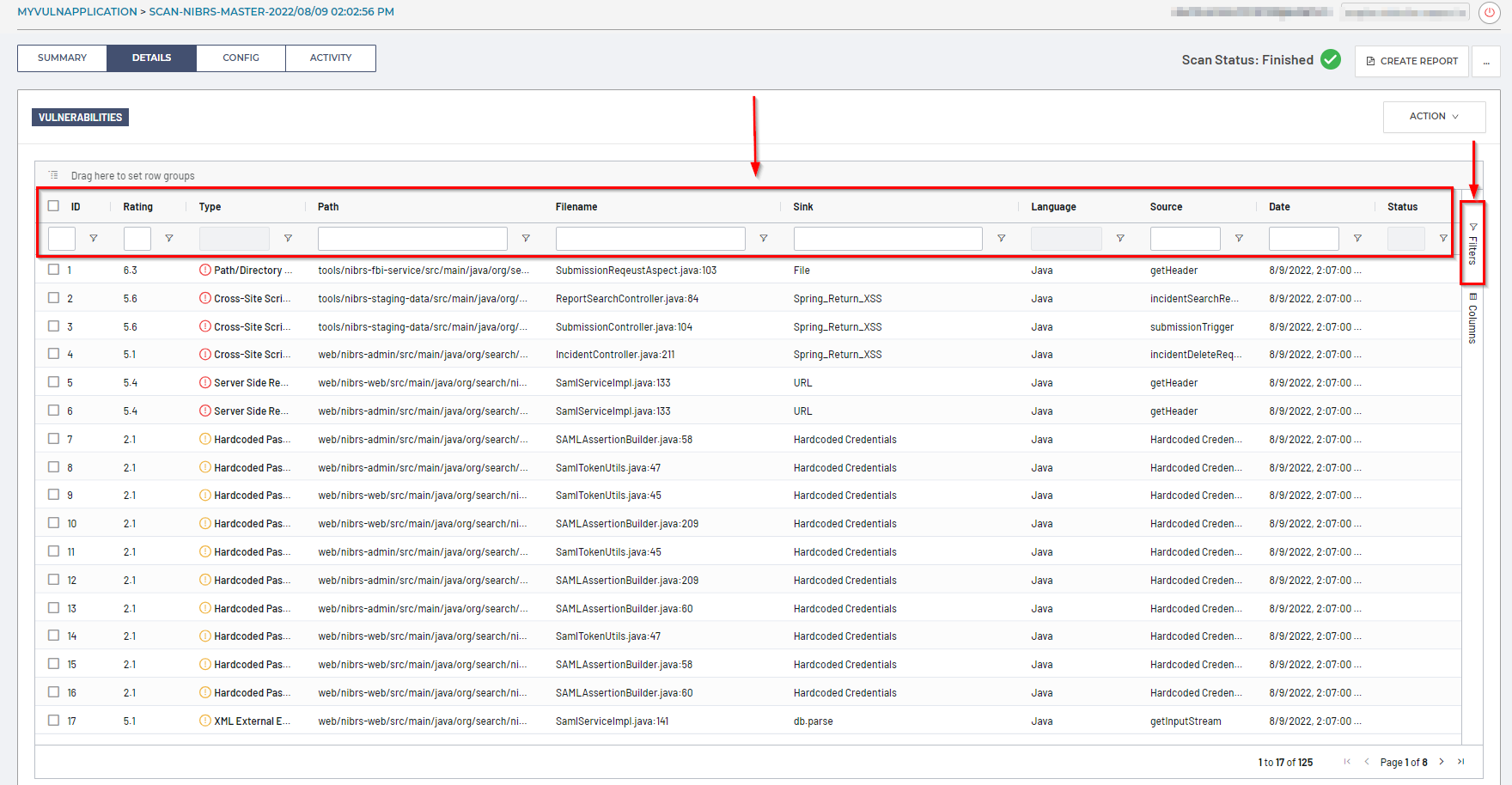Check the box for vulnerability row 17
This screenshot has width=1512, height=785.
pos(54,721)
